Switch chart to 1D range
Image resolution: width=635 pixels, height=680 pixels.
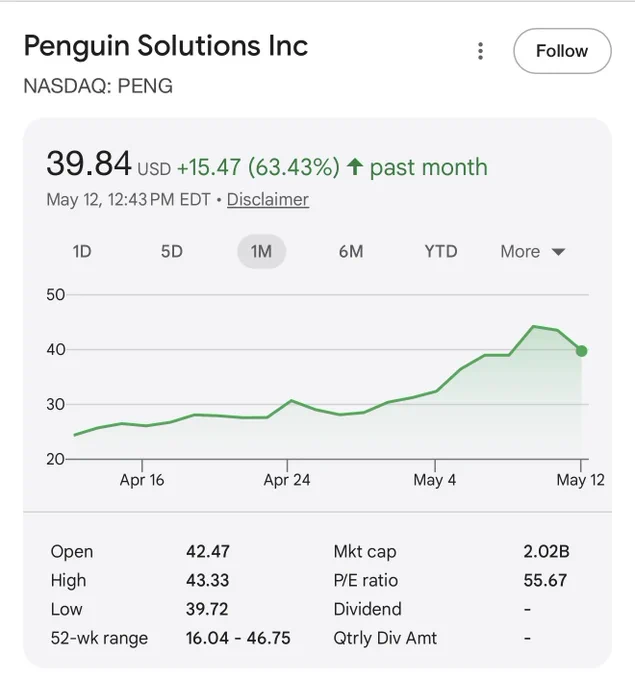pyautogui.click(x=82, y=252)
